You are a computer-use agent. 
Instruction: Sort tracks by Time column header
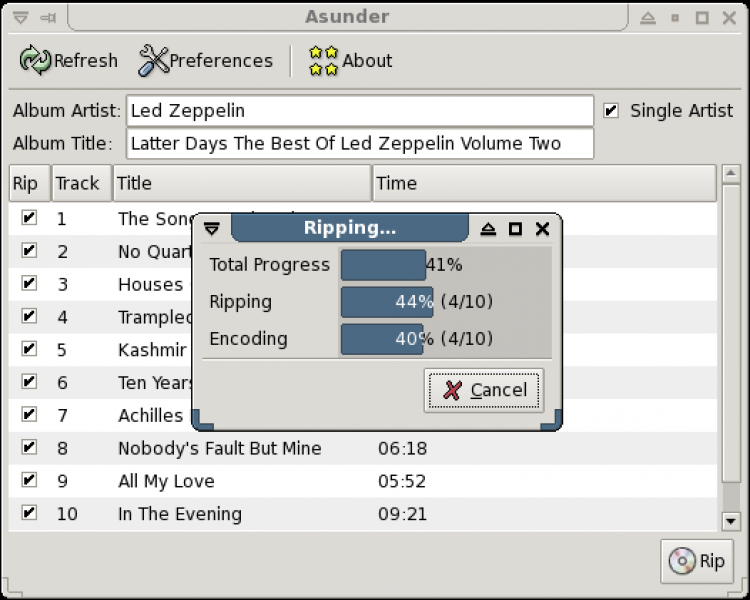click(544, 183)
